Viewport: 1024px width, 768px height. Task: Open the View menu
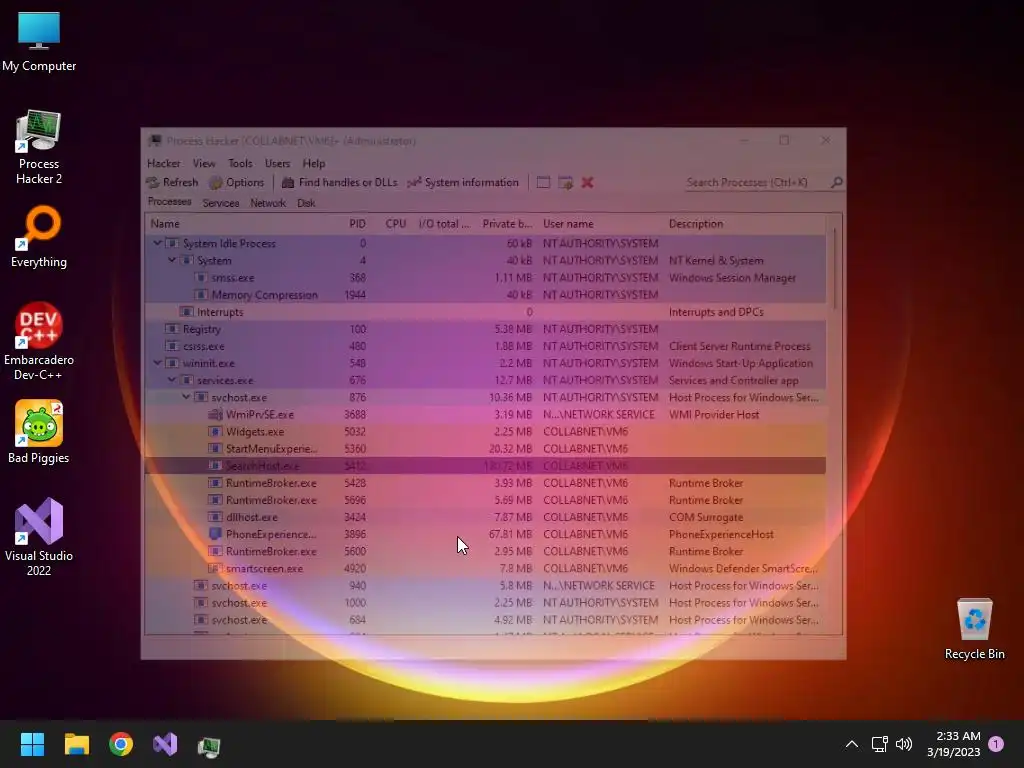(204, 163)
